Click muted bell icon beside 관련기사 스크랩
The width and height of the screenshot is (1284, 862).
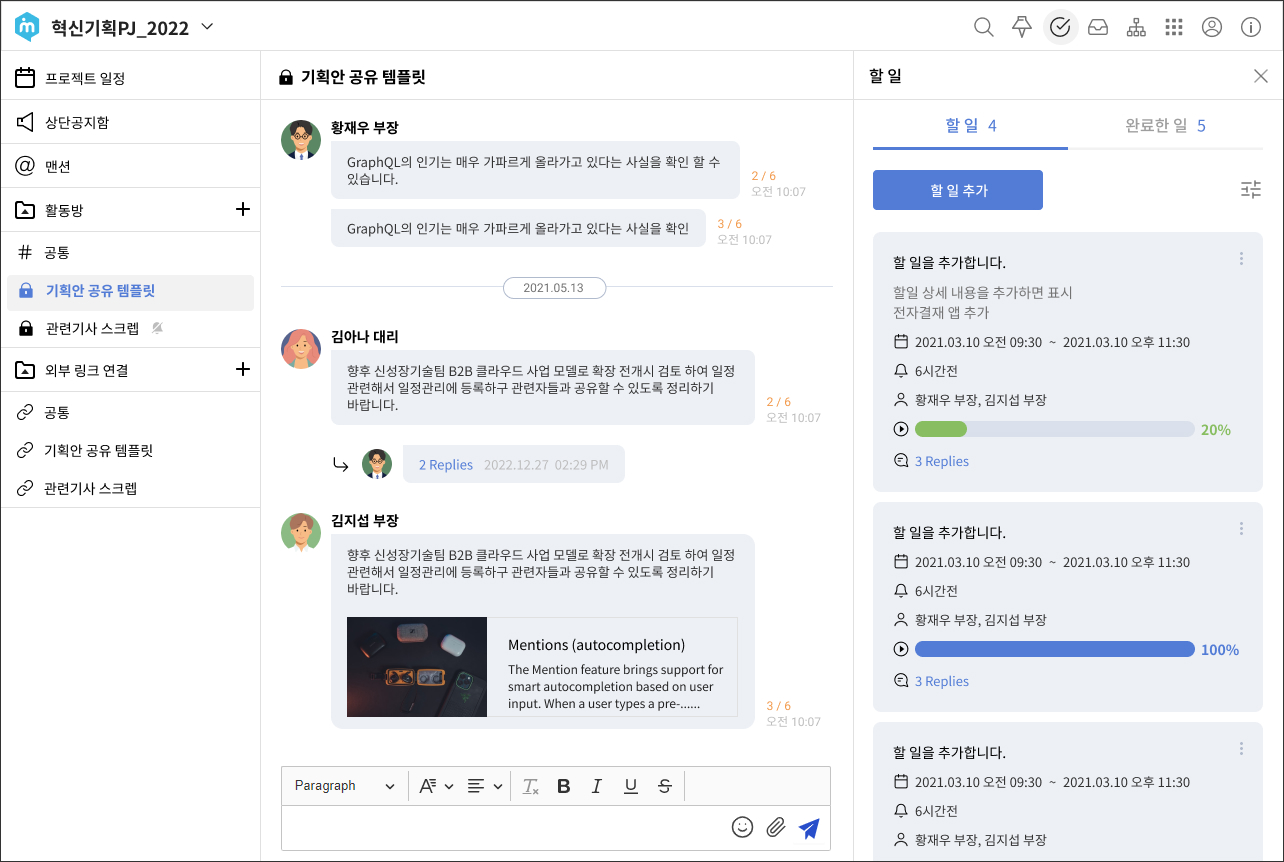[x=158, y=328]
